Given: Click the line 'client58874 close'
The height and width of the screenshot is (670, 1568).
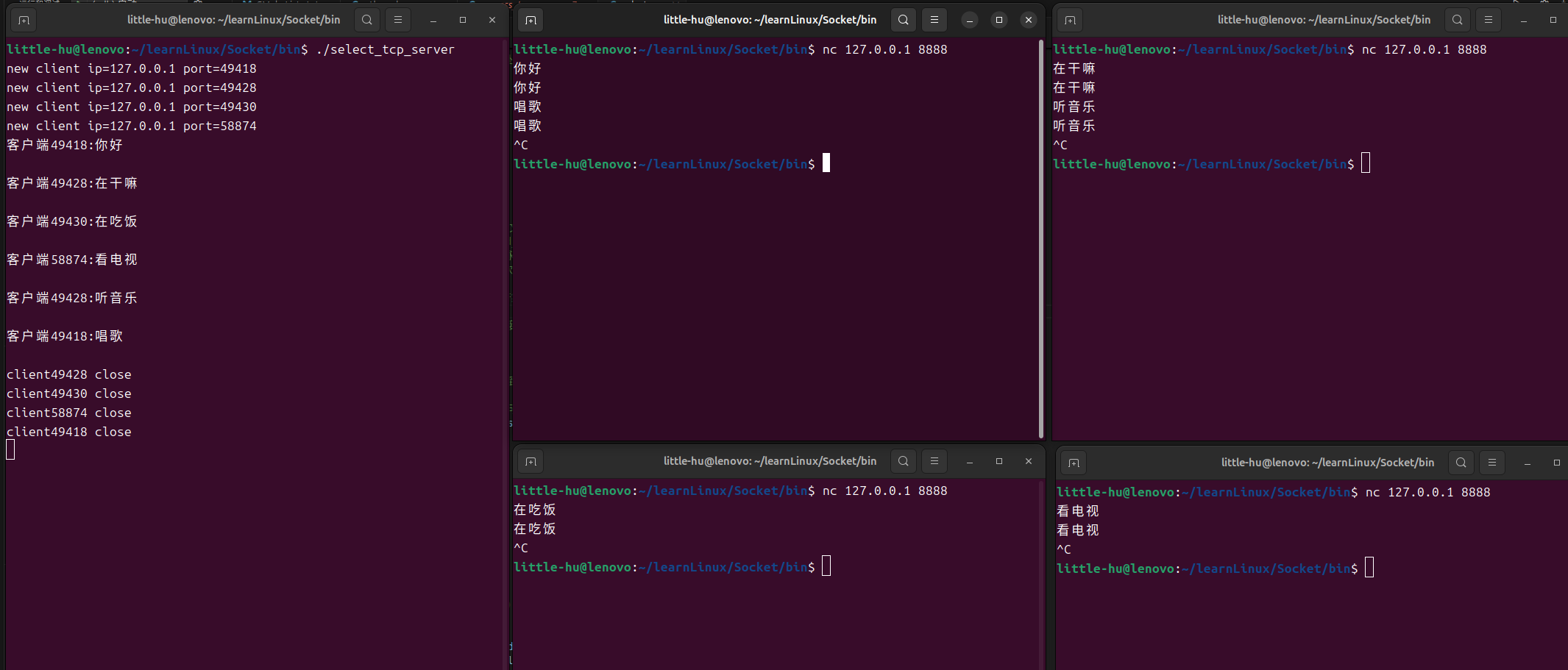Looking at the screenshot, I should point(69,413).
